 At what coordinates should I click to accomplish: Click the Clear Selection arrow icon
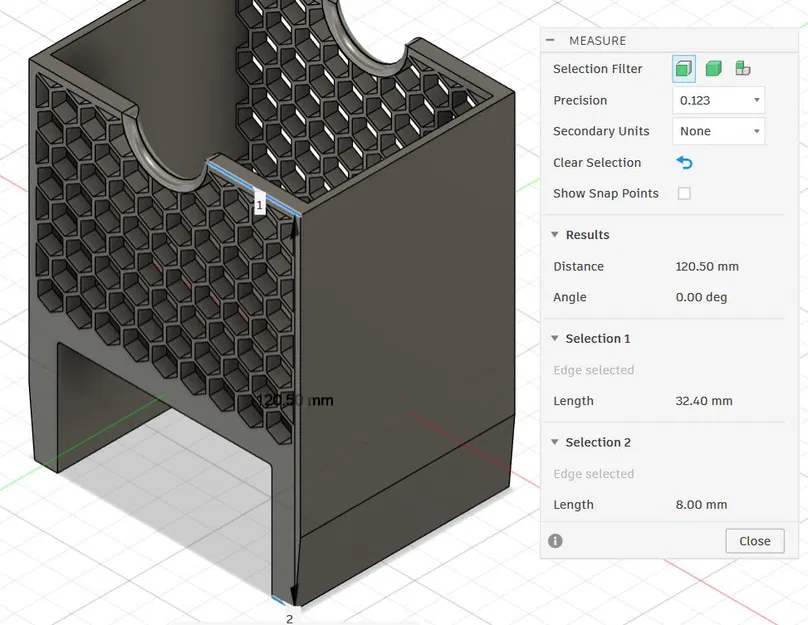[684, 163]
